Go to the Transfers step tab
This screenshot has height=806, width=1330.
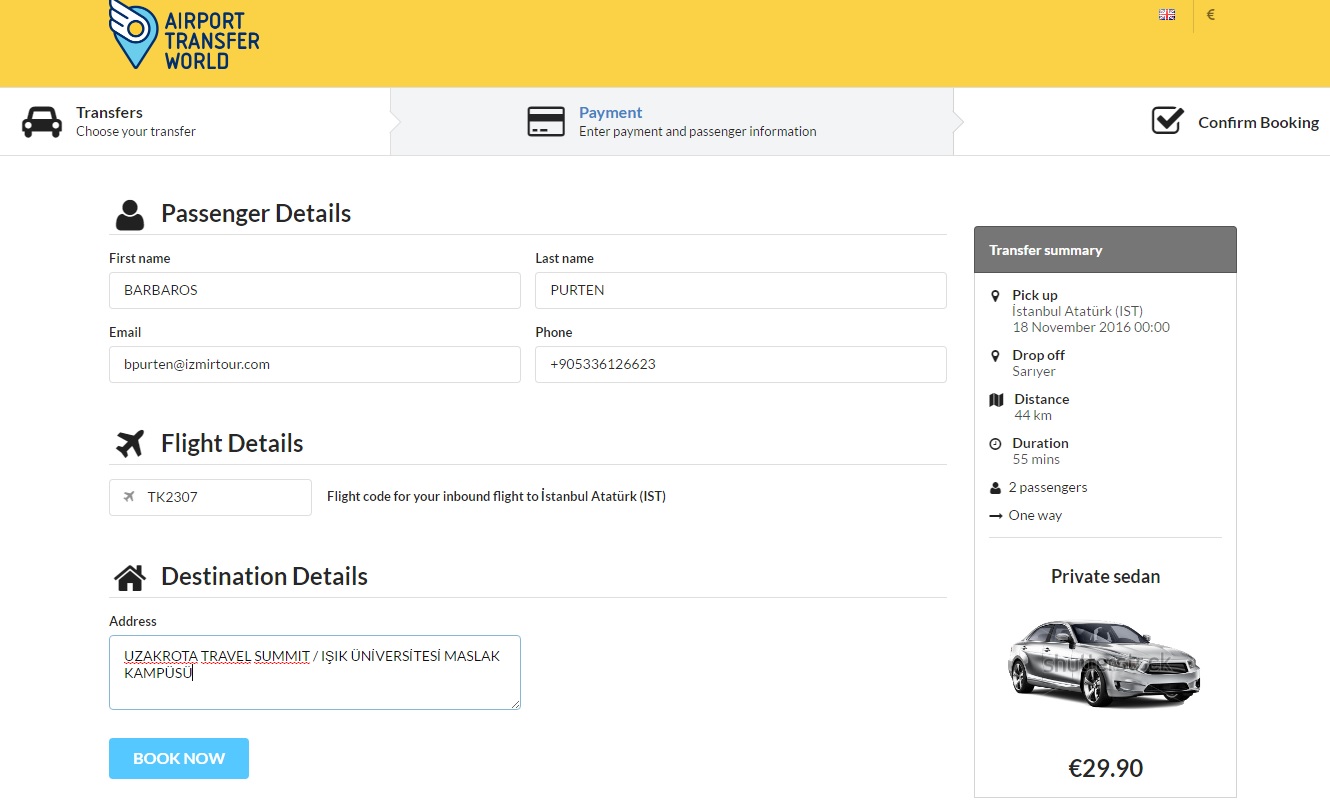point(136,122)
